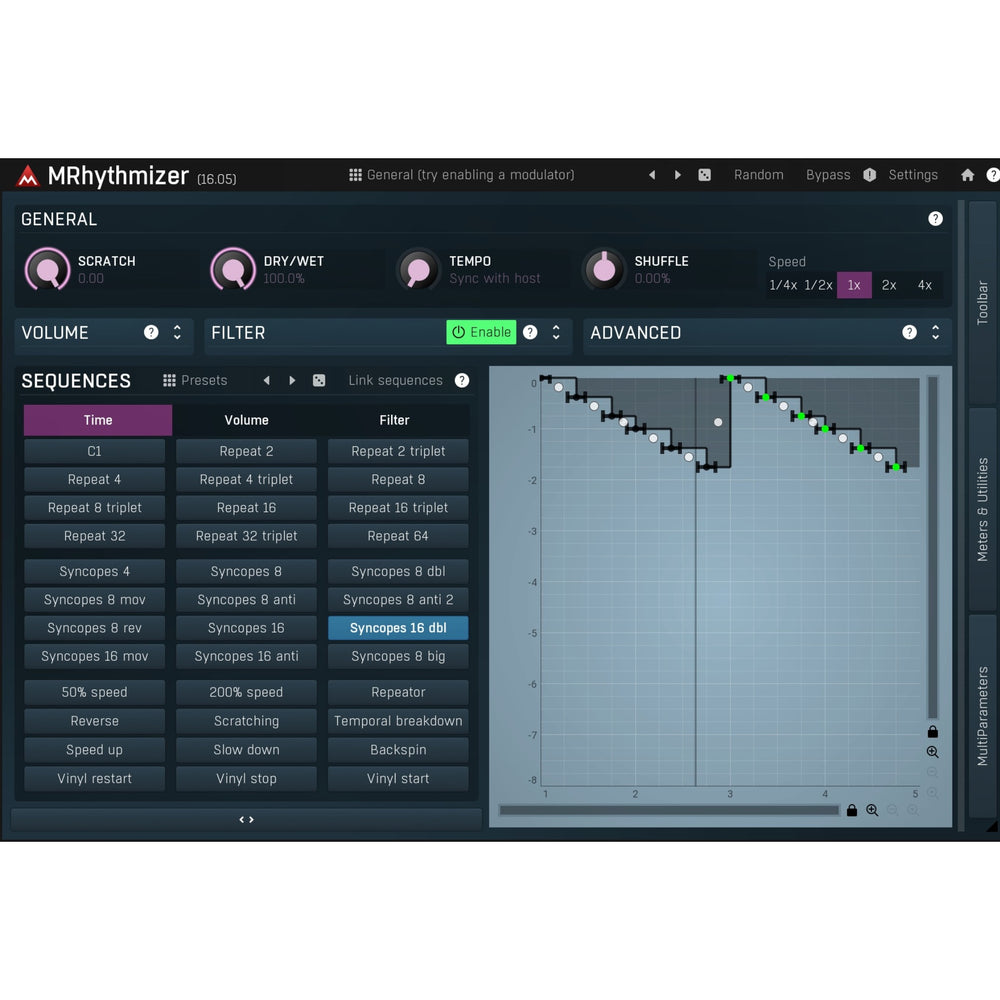Choose the Temporal breakdown sequence
This screenshot has height=1000, width=1000.
(x=398, y=721)
